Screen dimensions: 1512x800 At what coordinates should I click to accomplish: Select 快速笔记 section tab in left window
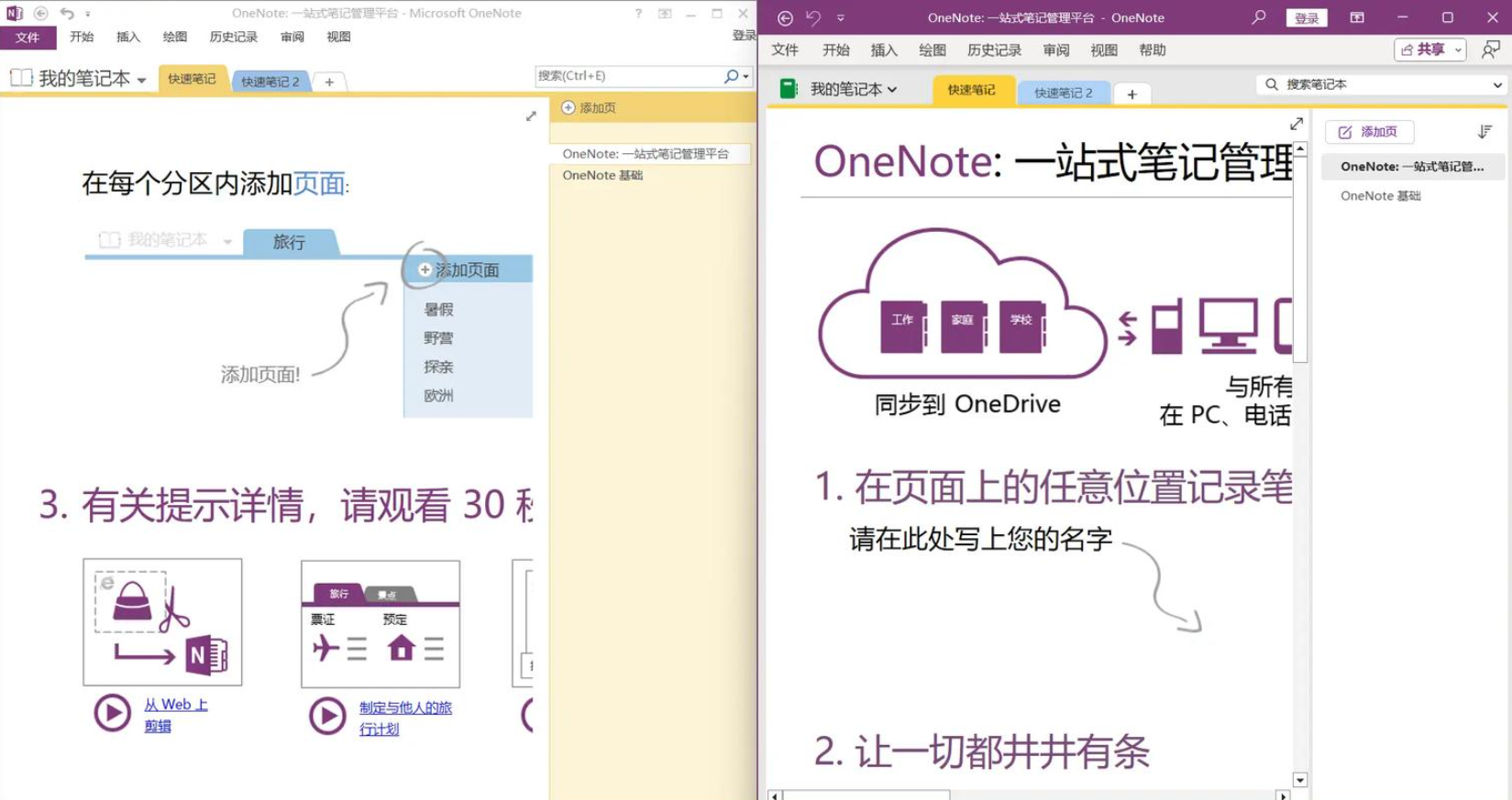[x=192, y=79]
